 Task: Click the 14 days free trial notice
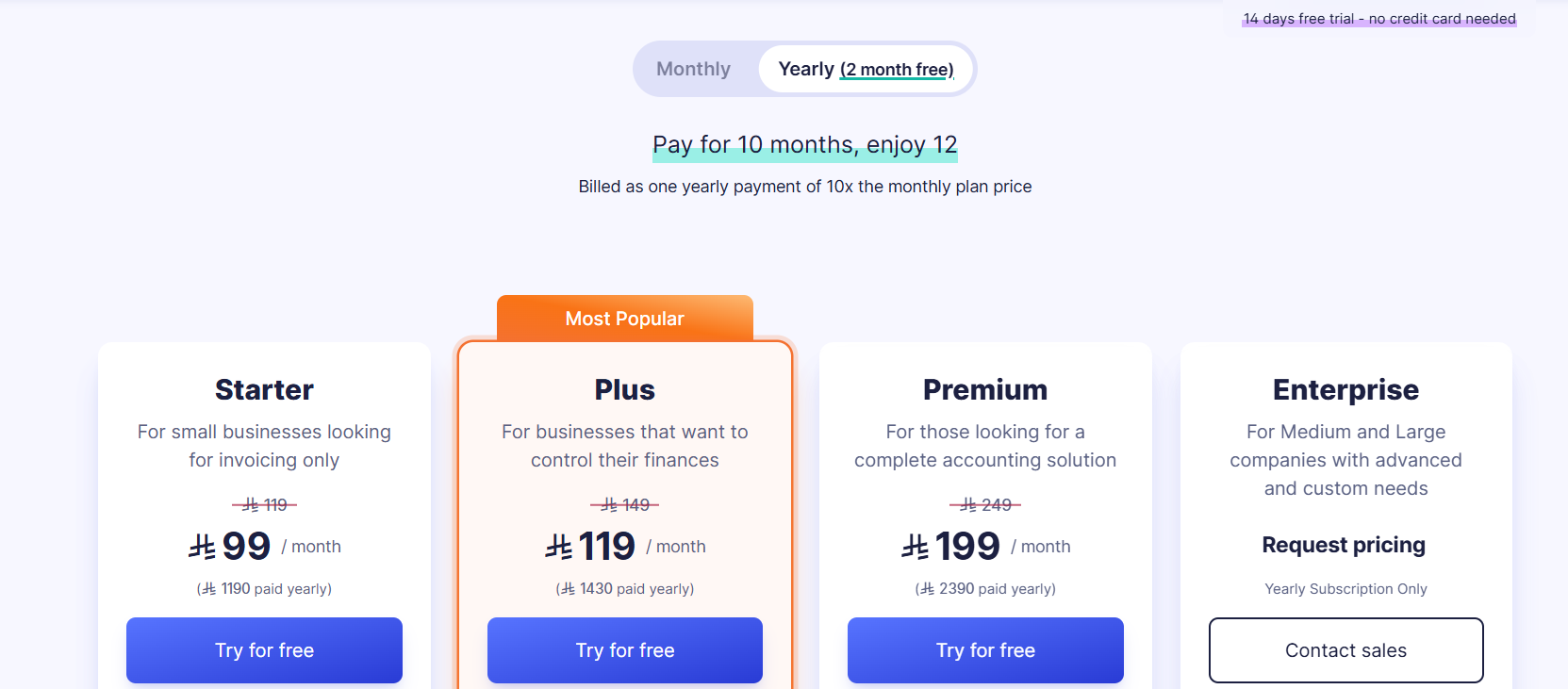pos(1378,19)
